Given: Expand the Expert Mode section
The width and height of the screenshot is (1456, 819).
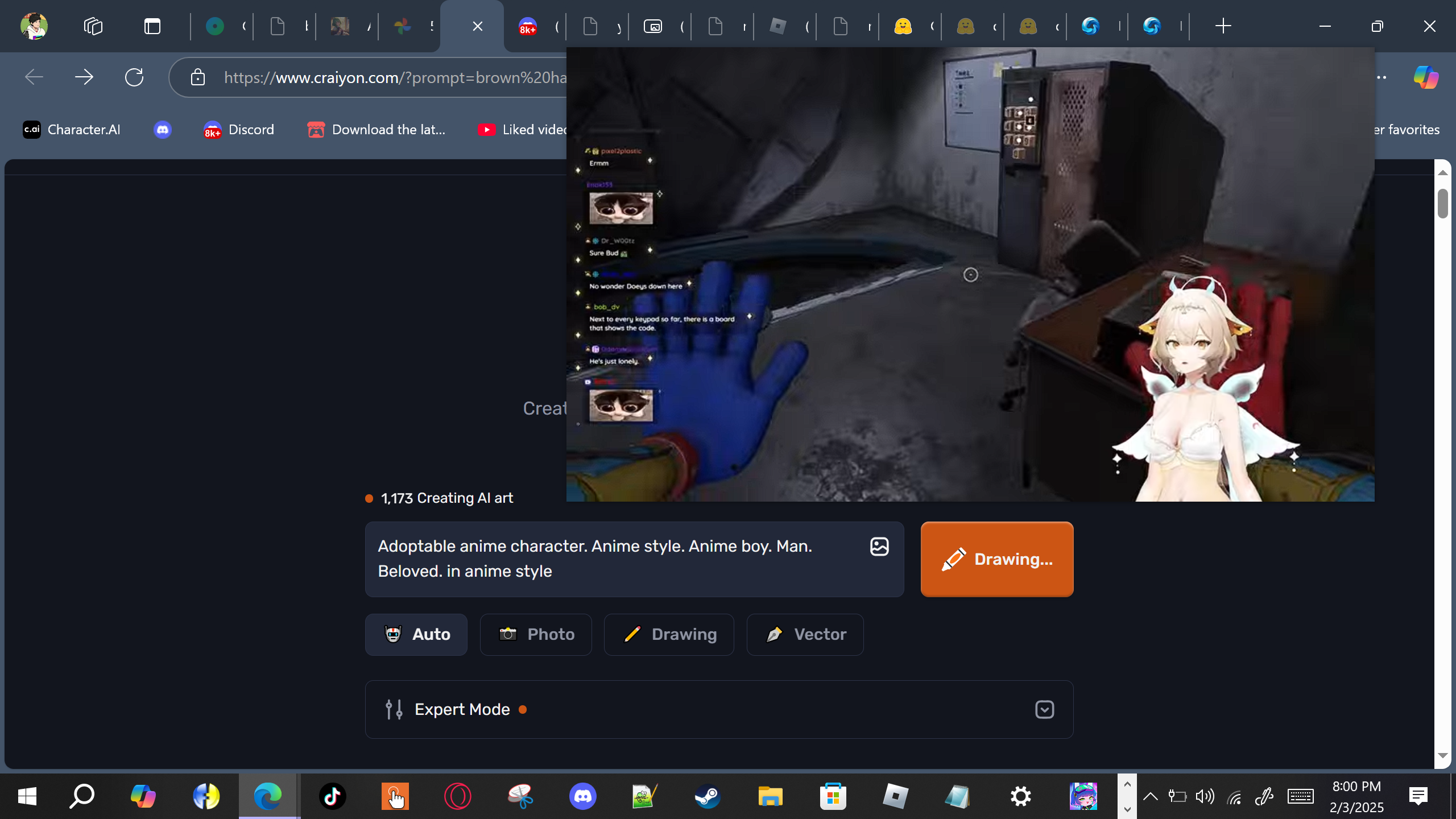Looking at the screenshot, I should point(719,710).
